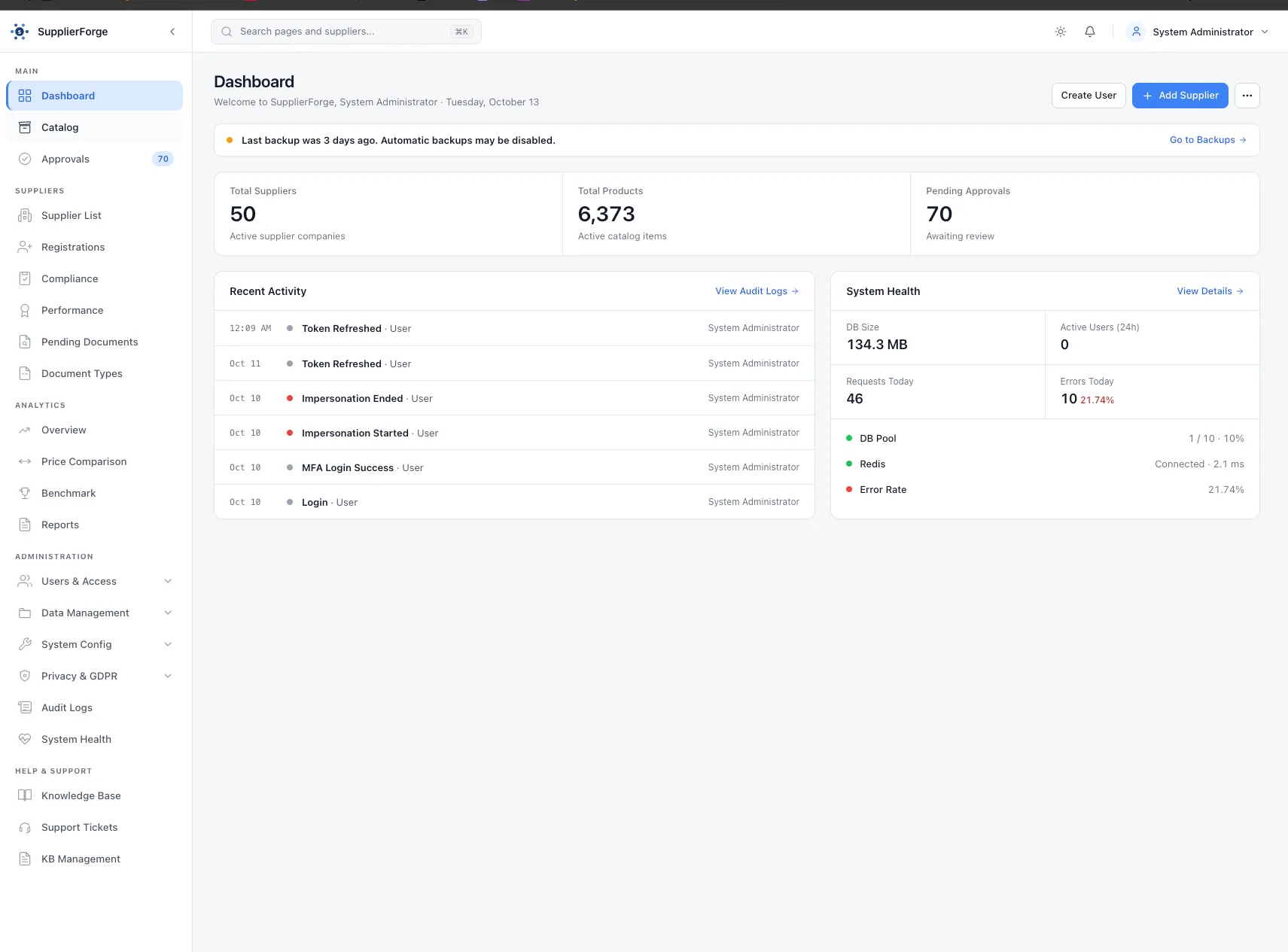
Task: Click the Registrations user-plus icon
Action: tap(25, 247)
